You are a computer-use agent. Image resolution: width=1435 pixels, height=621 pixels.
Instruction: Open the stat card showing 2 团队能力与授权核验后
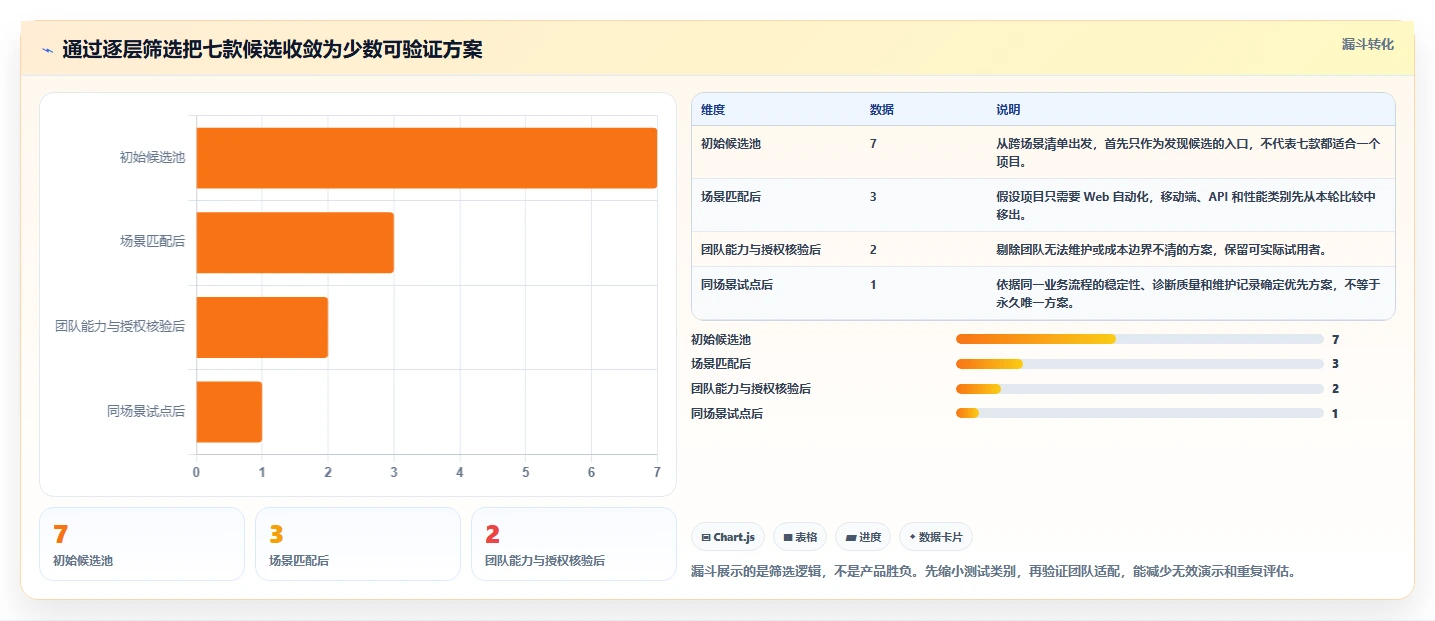click(574, 544)
